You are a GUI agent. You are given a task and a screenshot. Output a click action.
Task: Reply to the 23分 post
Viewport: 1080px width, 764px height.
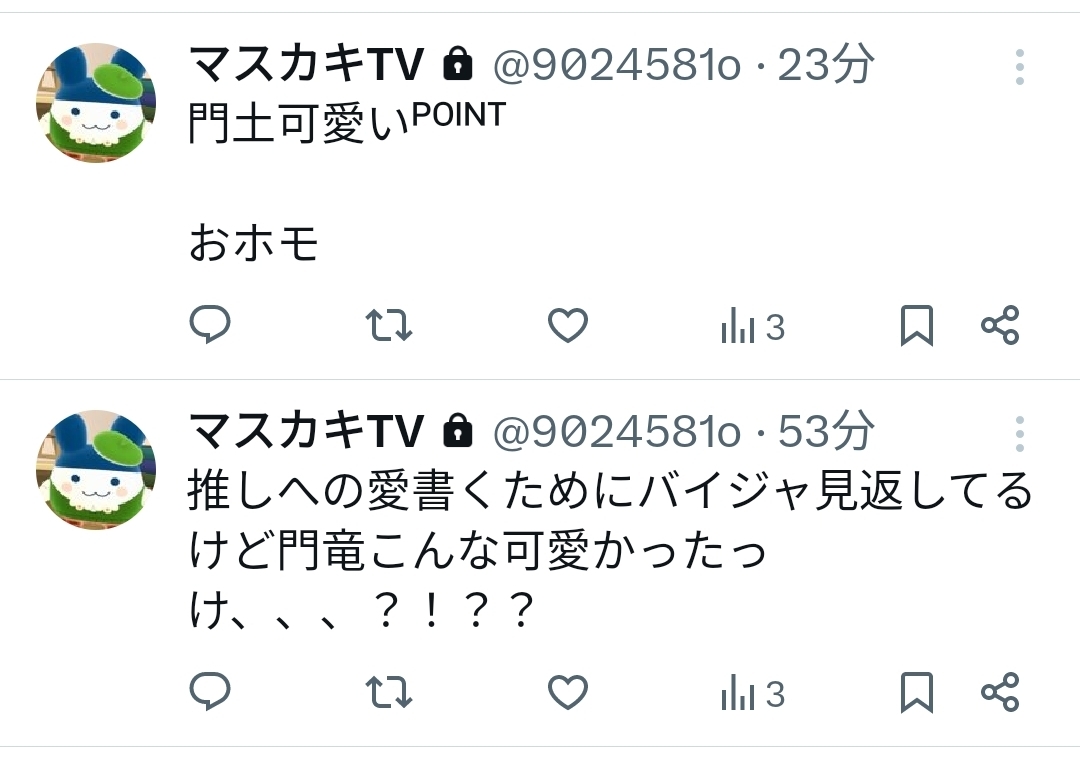pyautogui.click(x=210, y=325)
